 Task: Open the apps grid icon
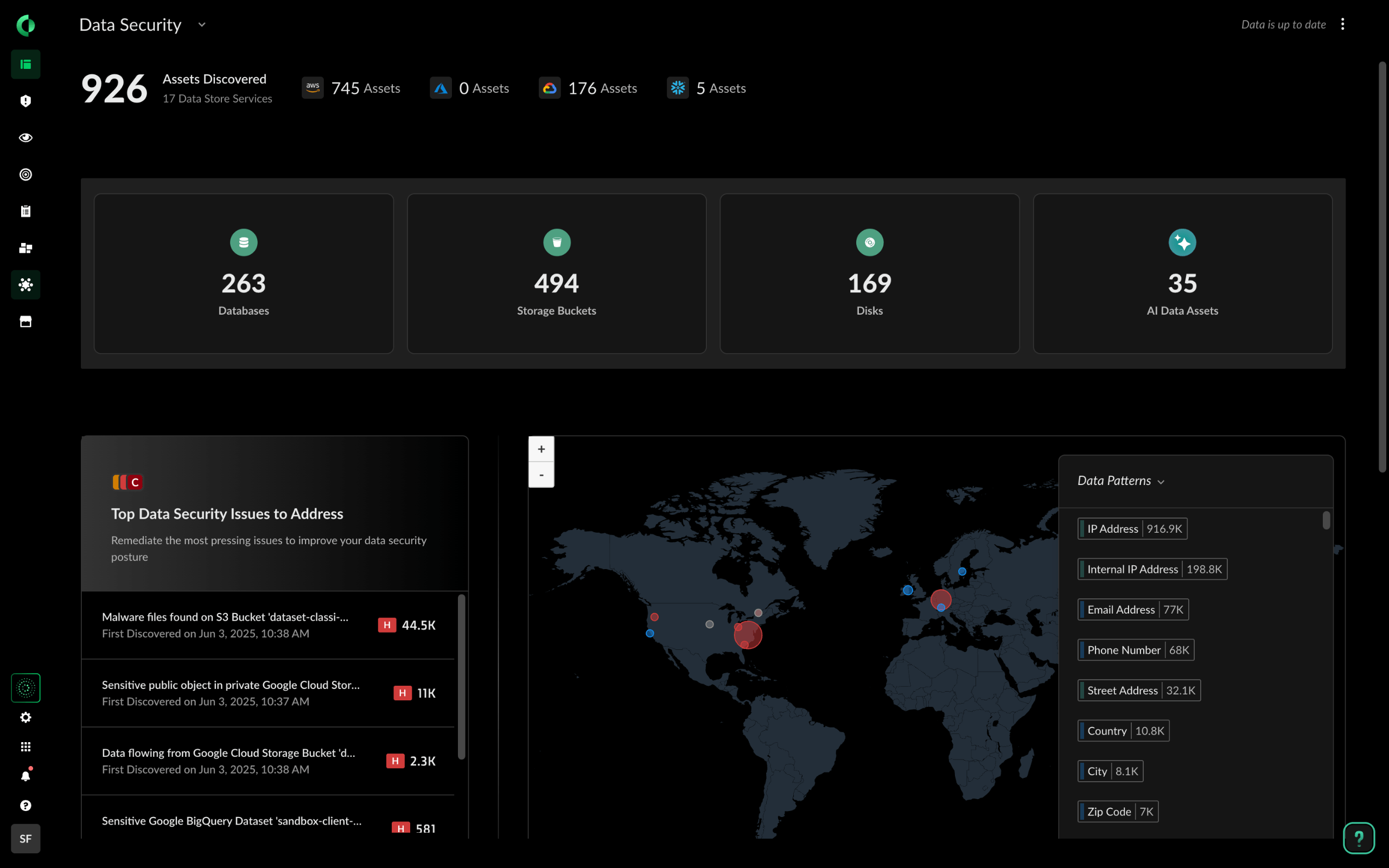click(x=26, y=746)
